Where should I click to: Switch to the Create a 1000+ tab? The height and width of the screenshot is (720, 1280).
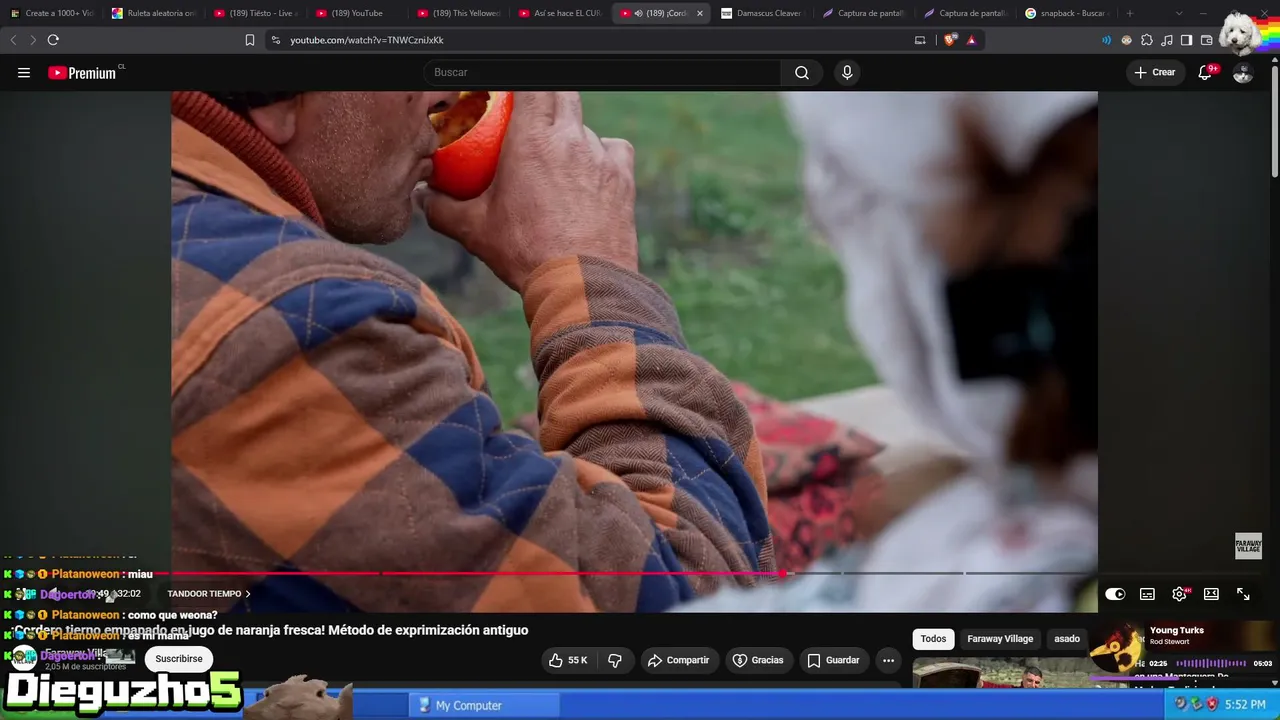tap(51, 13)
